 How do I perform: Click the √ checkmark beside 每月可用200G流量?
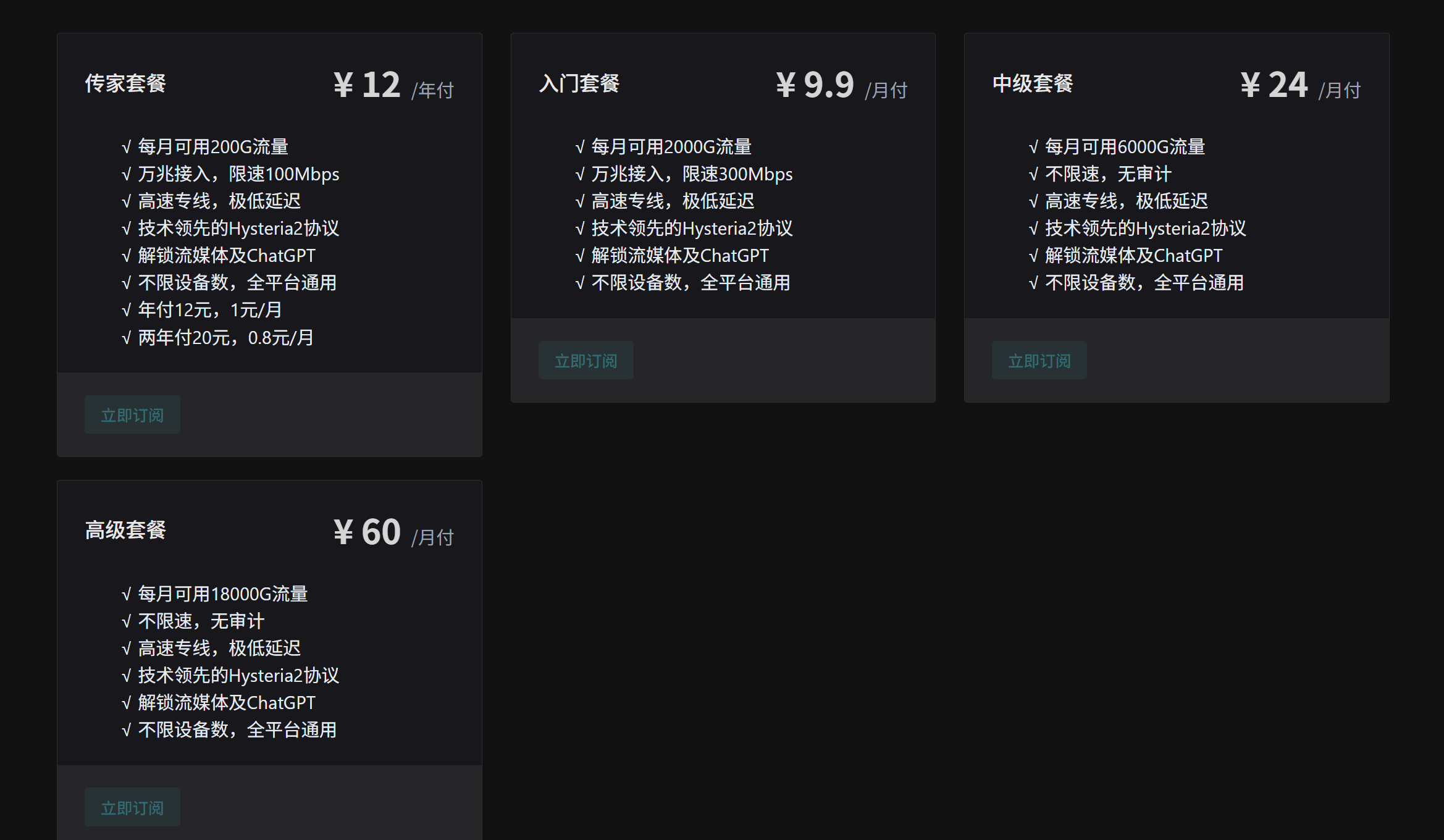point(127,146)
